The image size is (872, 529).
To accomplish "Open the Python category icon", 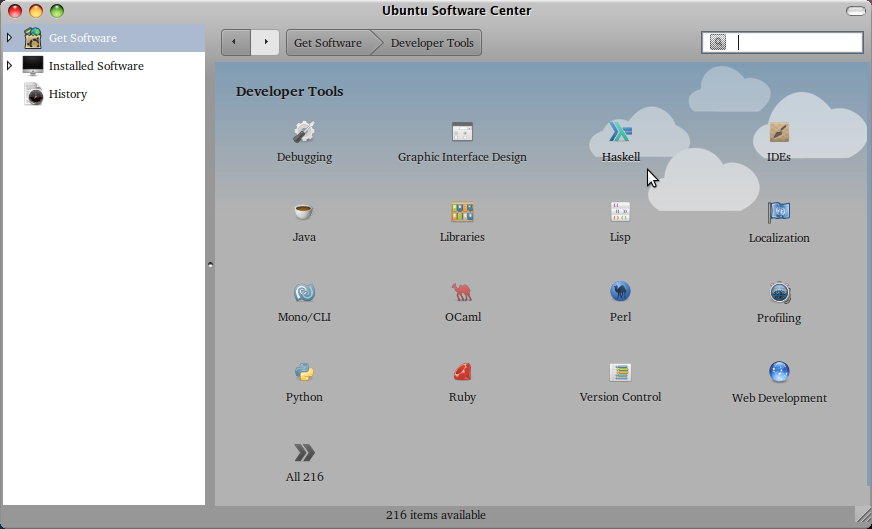I will point(304,372).
